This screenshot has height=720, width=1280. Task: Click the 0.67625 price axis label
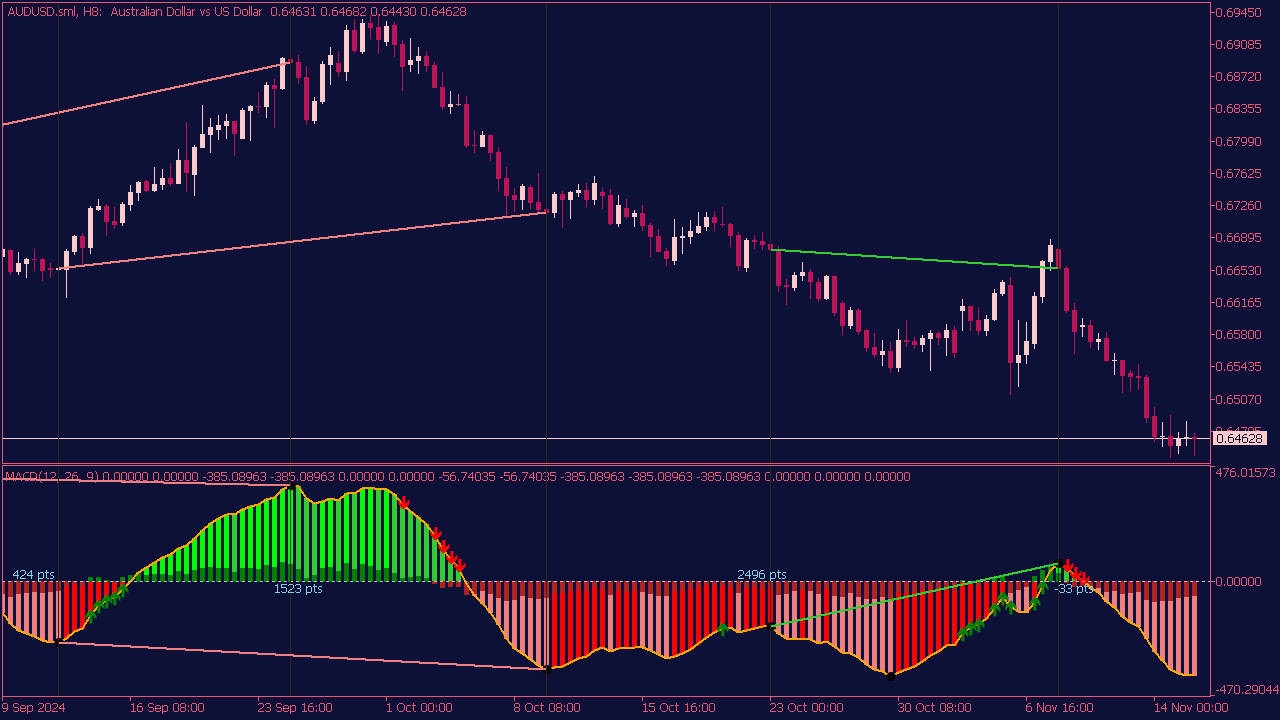coord(1238,173)
